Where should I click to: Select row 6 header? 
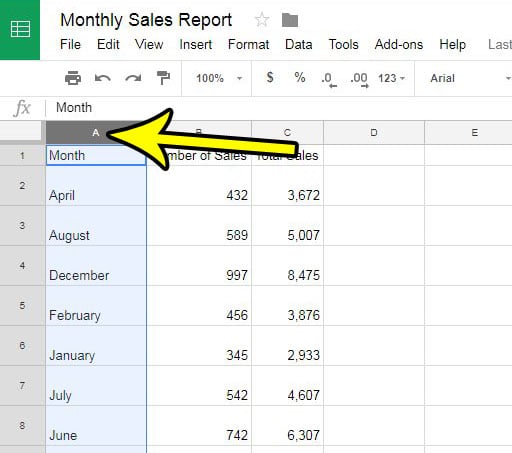[x=22, y=345]
